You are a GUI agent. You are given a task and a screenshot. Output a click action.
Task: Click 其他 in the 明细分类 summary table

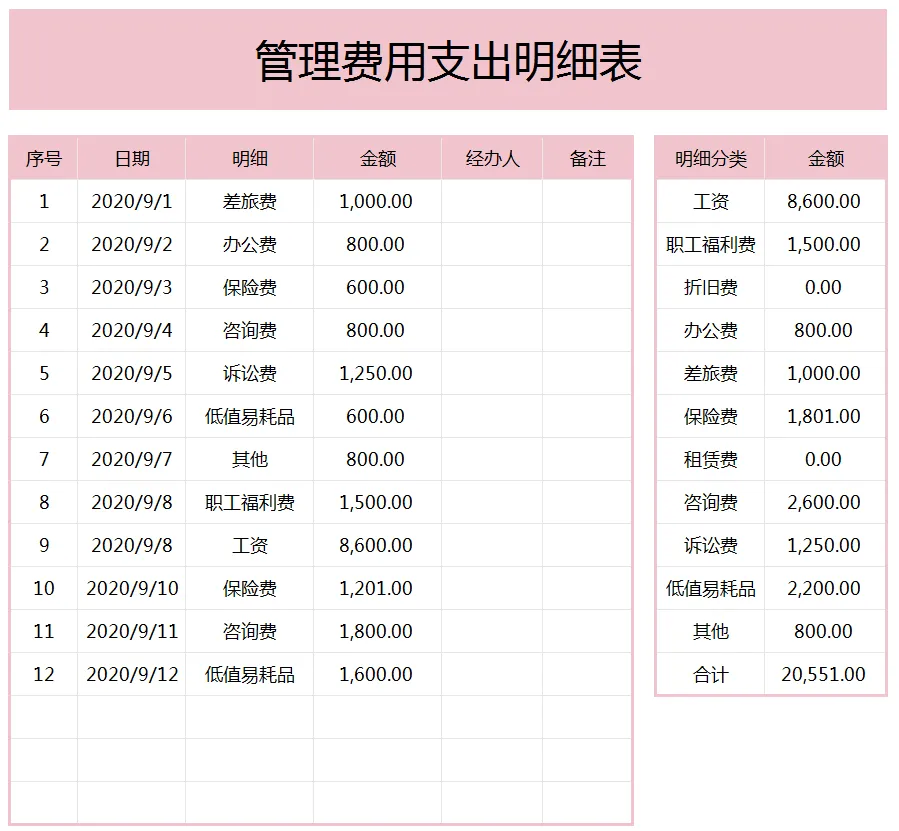point(710,631)
